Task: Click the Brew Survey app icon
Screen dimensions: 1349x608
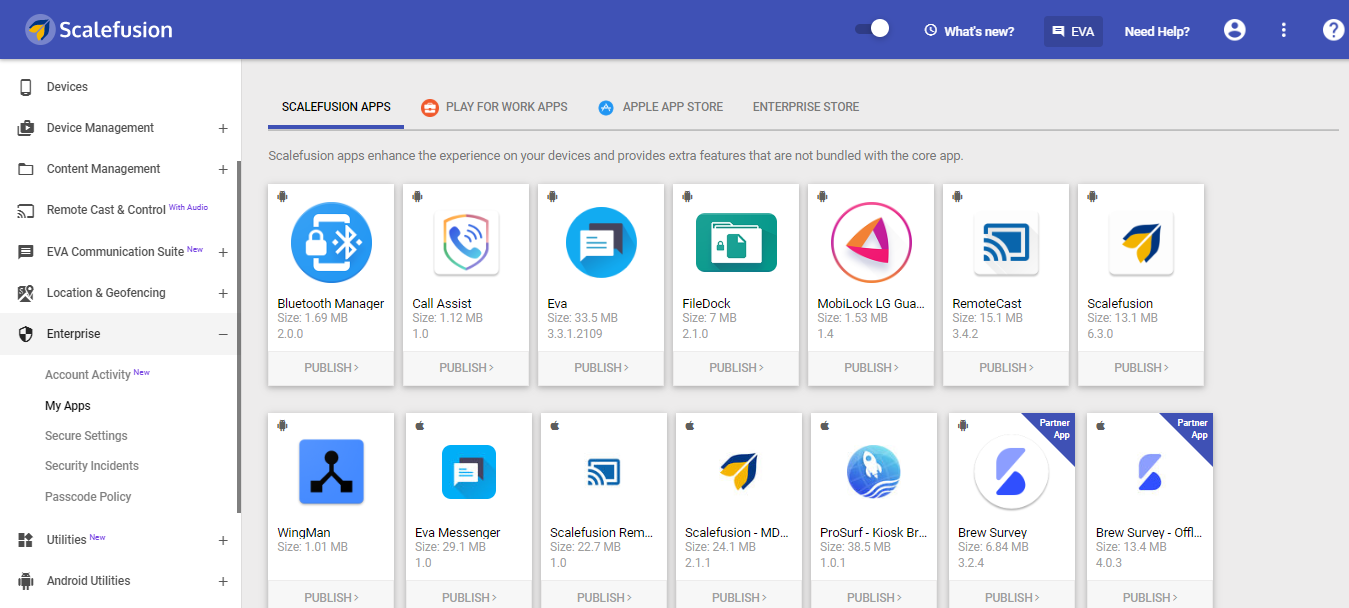Action: point(1009,472)
